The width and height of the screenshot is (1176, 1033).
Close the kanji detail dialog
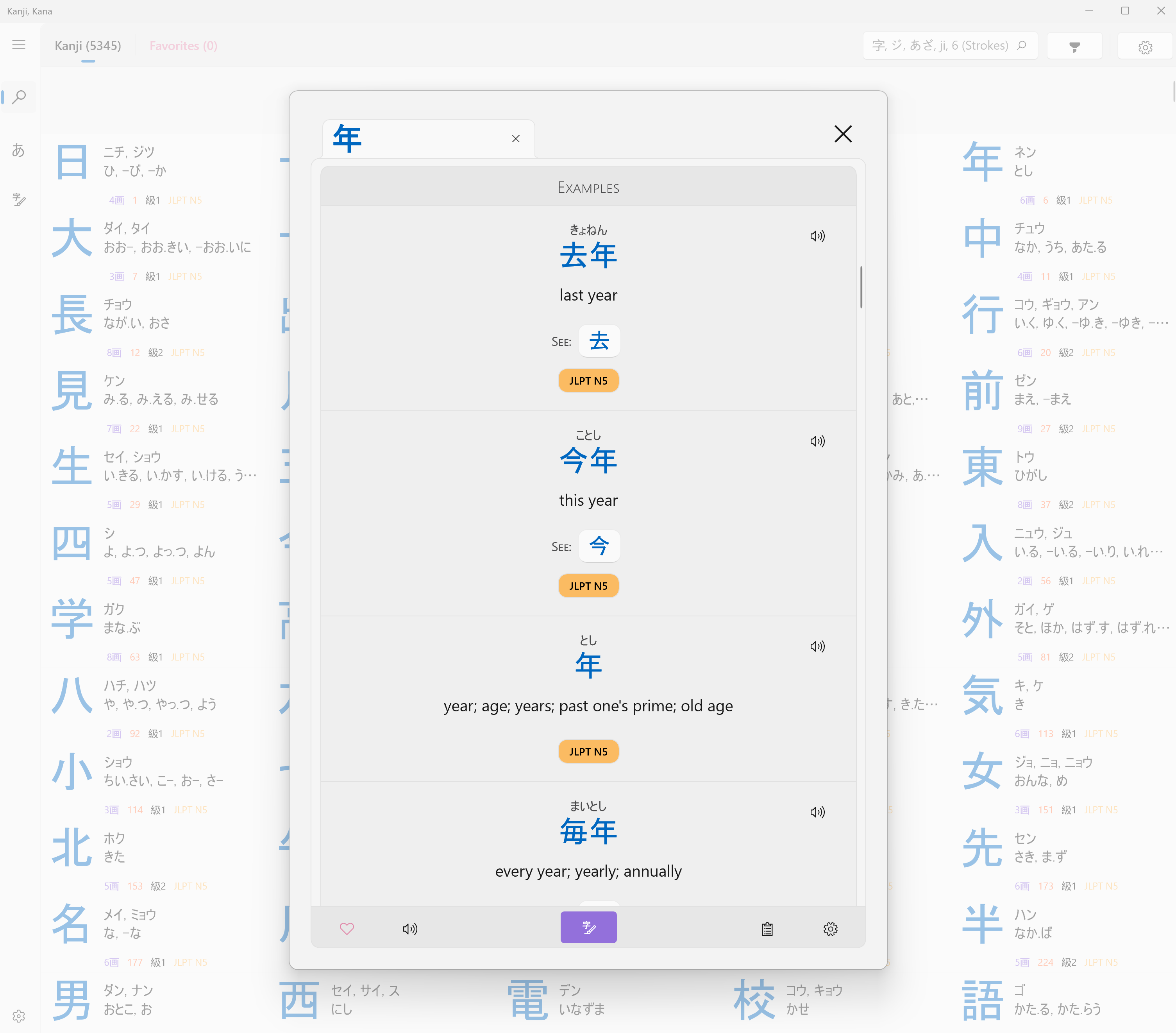(x=843, y=134)
